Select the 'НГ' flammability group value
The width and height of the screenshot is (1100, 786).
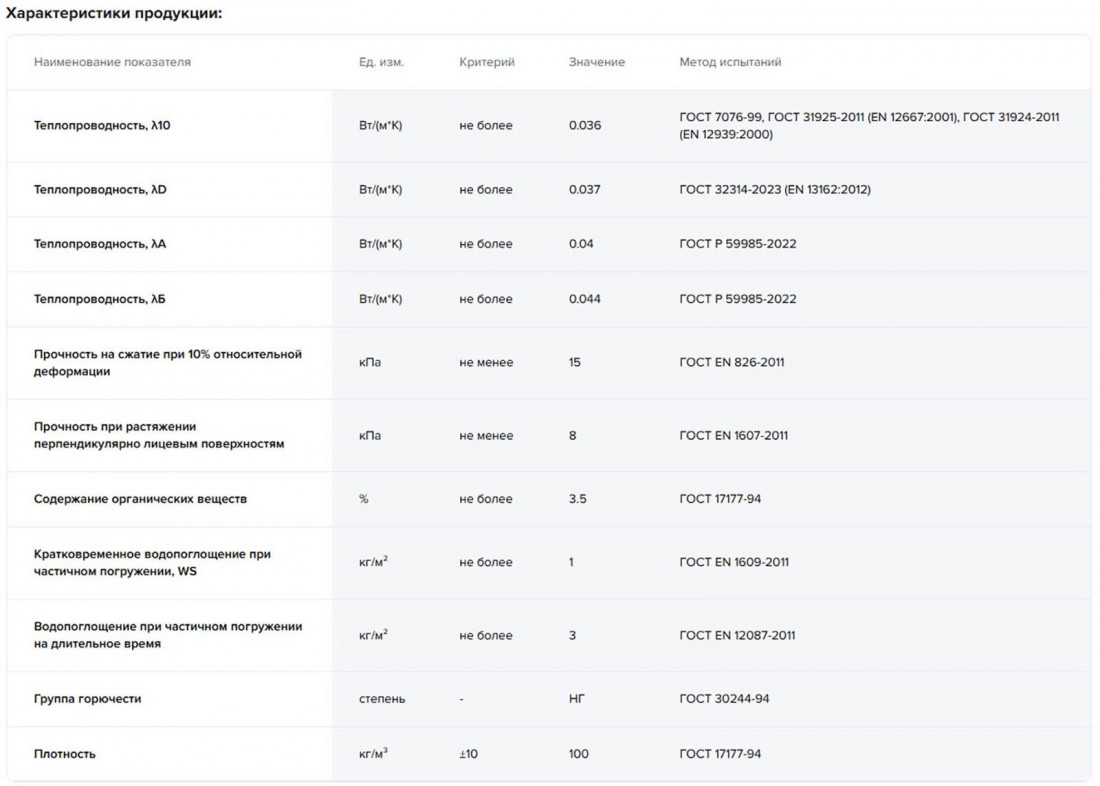pos(576,699)
